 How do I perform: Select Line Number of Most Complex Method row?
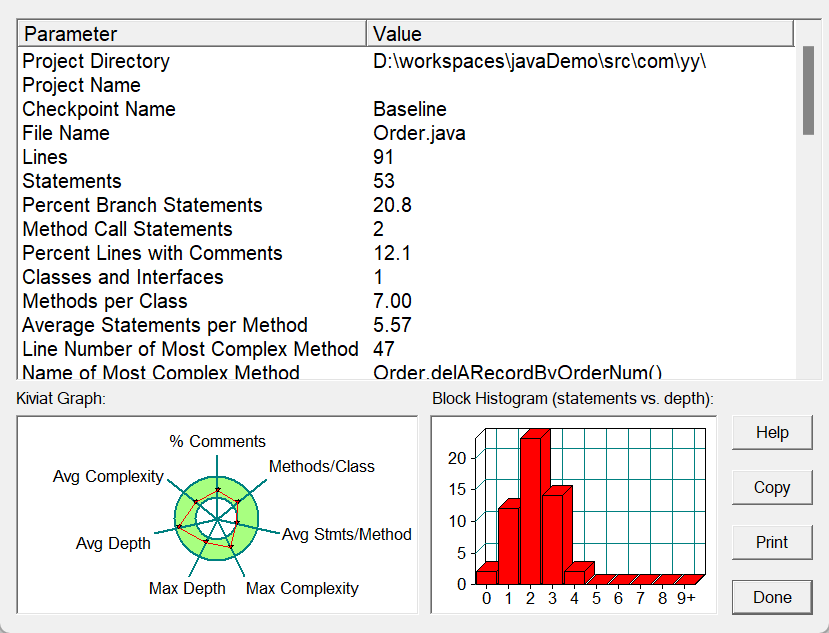[190, 349]
